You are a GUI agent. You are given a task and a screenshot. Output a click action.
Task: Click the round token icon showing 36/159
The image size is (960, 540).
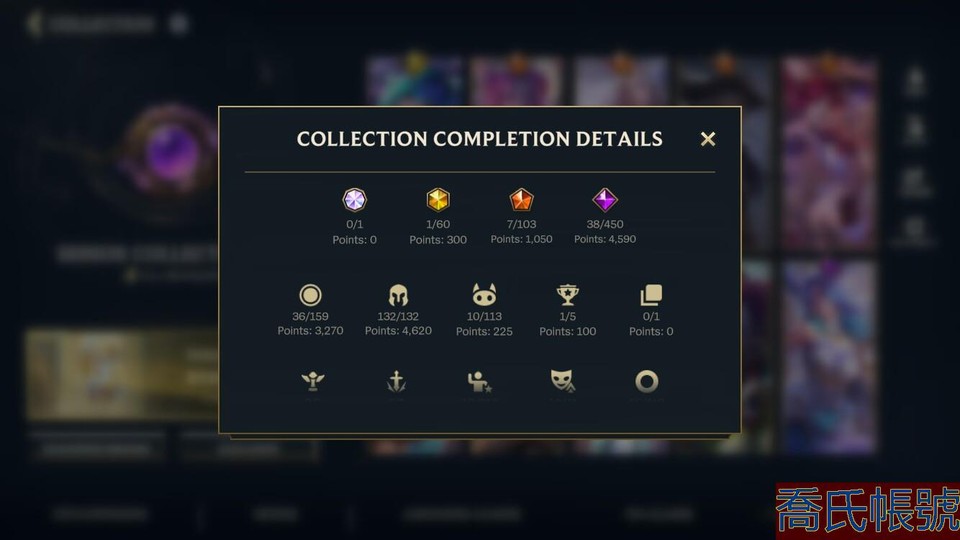(x=310, y=295)
